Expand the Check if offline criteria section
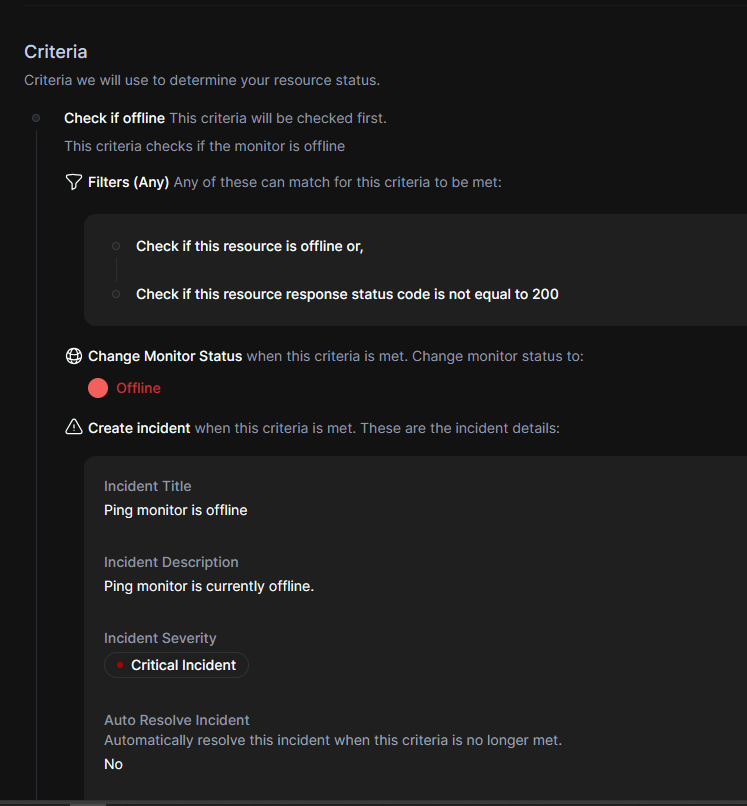This screenshot has height=806, width=747. tap(114, 117)
